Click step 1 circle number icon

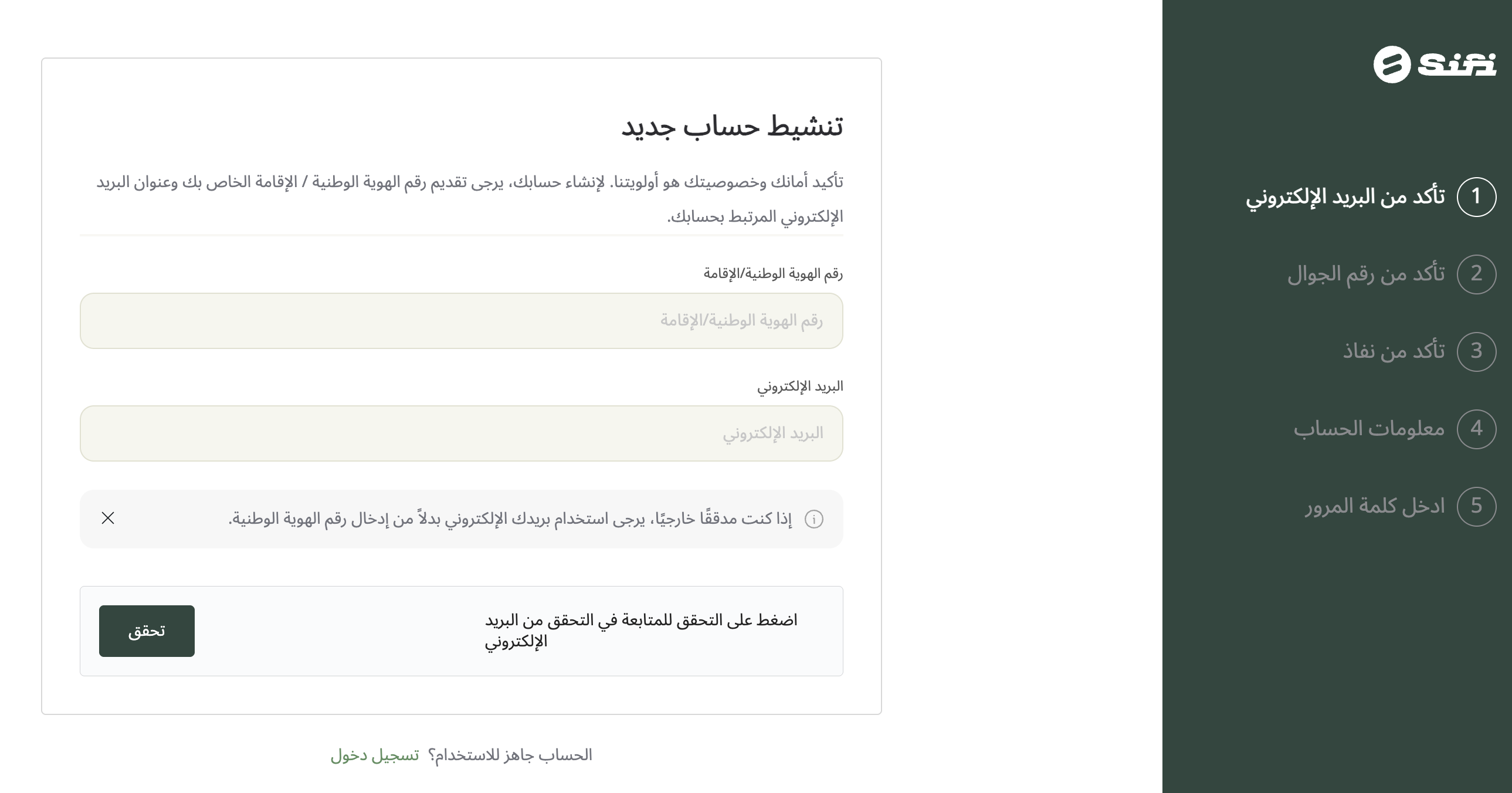point(1476,196)
